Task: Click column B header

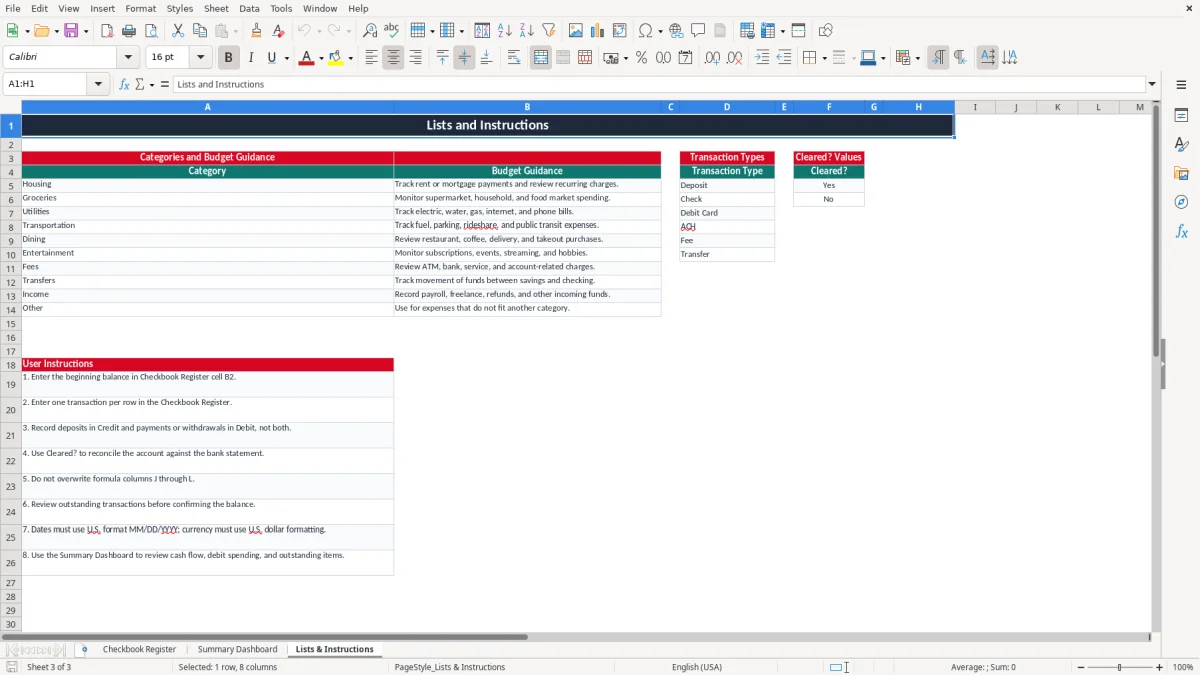Action: tap(527, 107)
